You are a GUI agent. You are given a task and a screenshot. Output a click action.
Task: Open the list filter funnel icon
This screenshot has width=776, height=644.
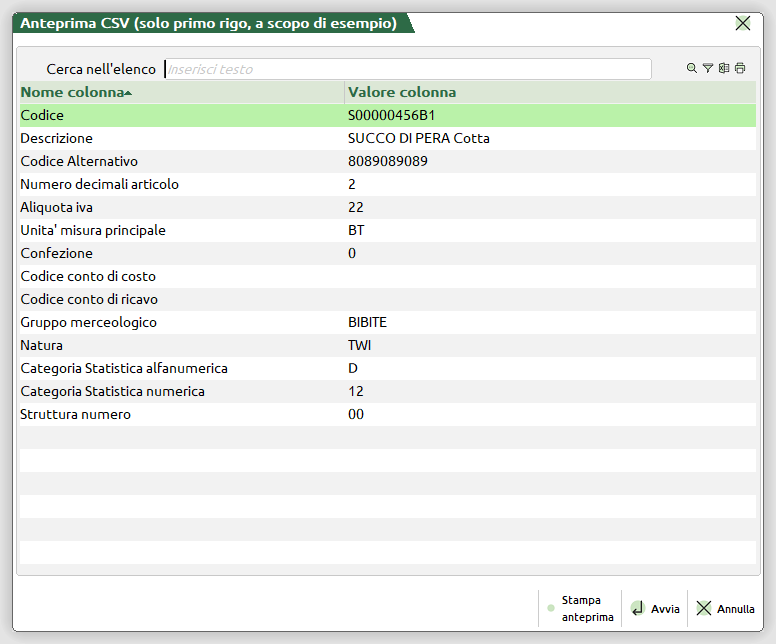(707, 69)
